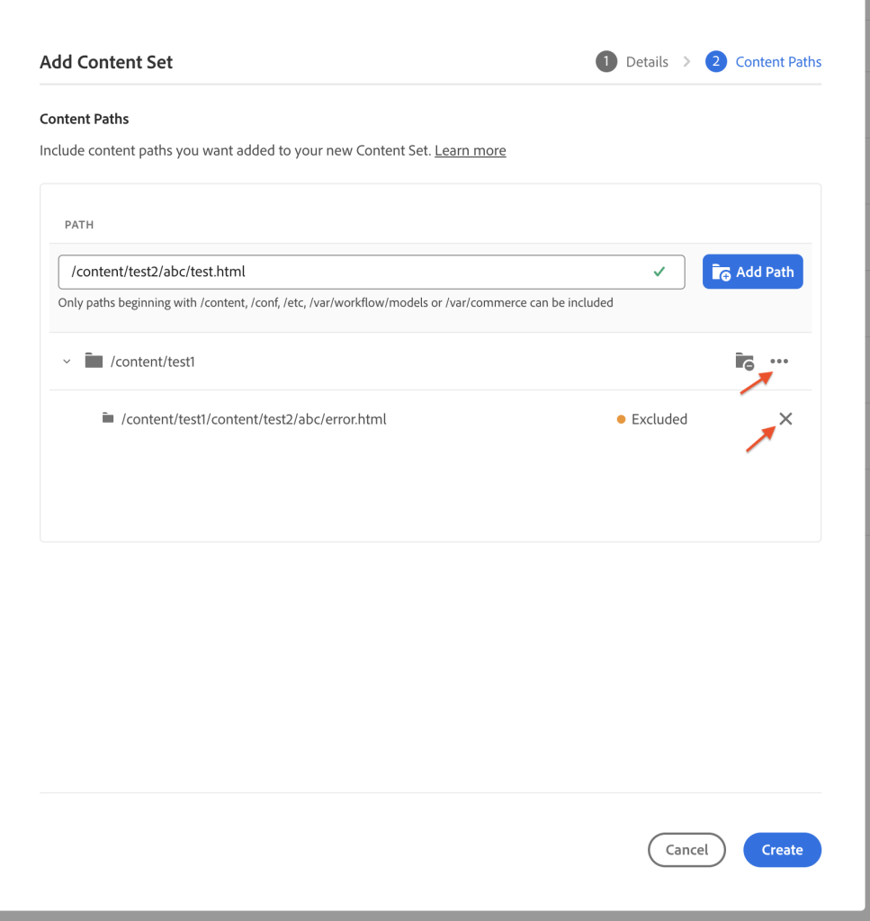Click the /content/test1 folder icon

(x=94, y=361)
